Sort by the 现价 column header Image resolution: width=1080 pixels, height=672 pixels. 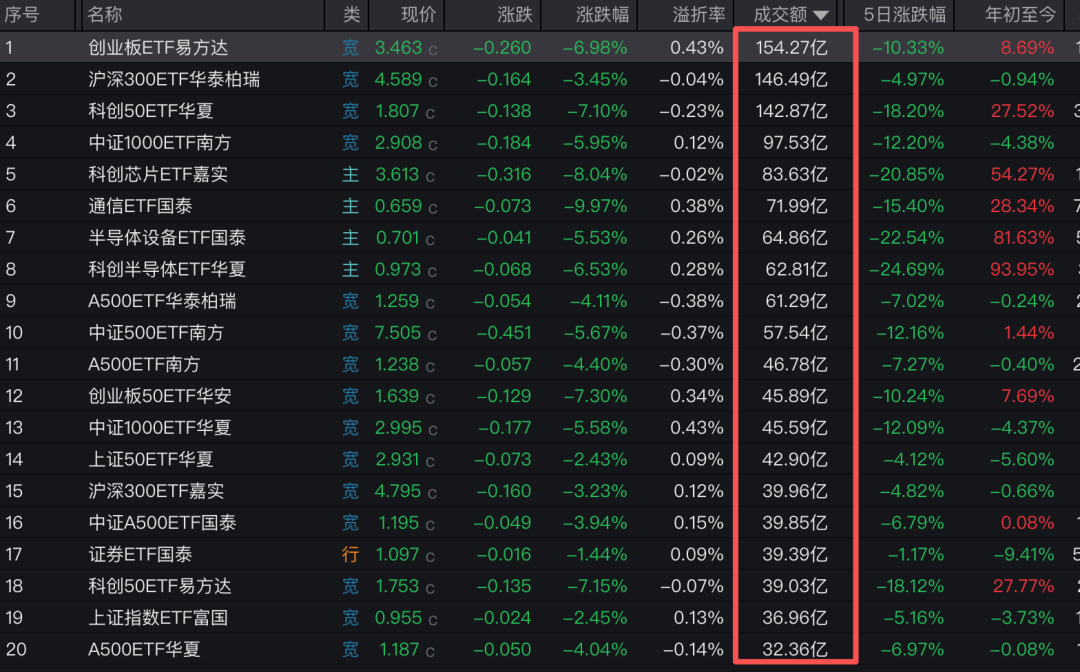click(418, 14)
